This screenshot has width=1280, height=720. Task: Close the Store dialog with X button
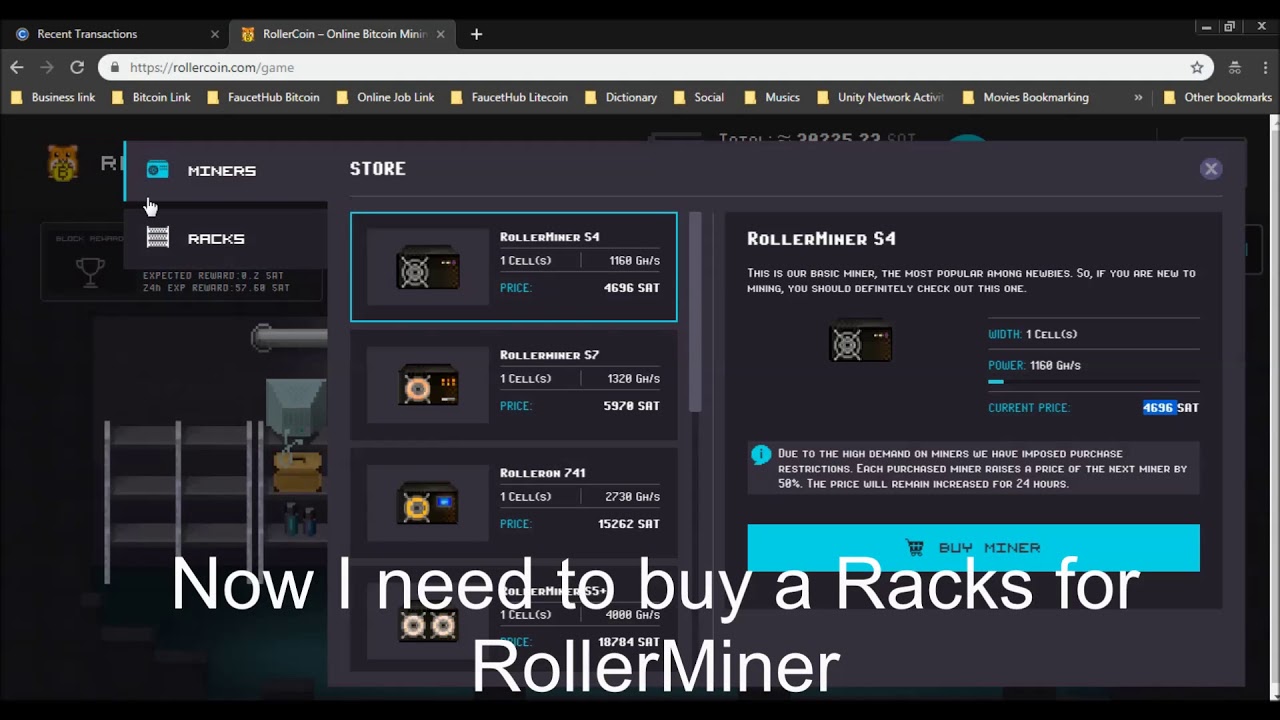(x=1211, y=169)
